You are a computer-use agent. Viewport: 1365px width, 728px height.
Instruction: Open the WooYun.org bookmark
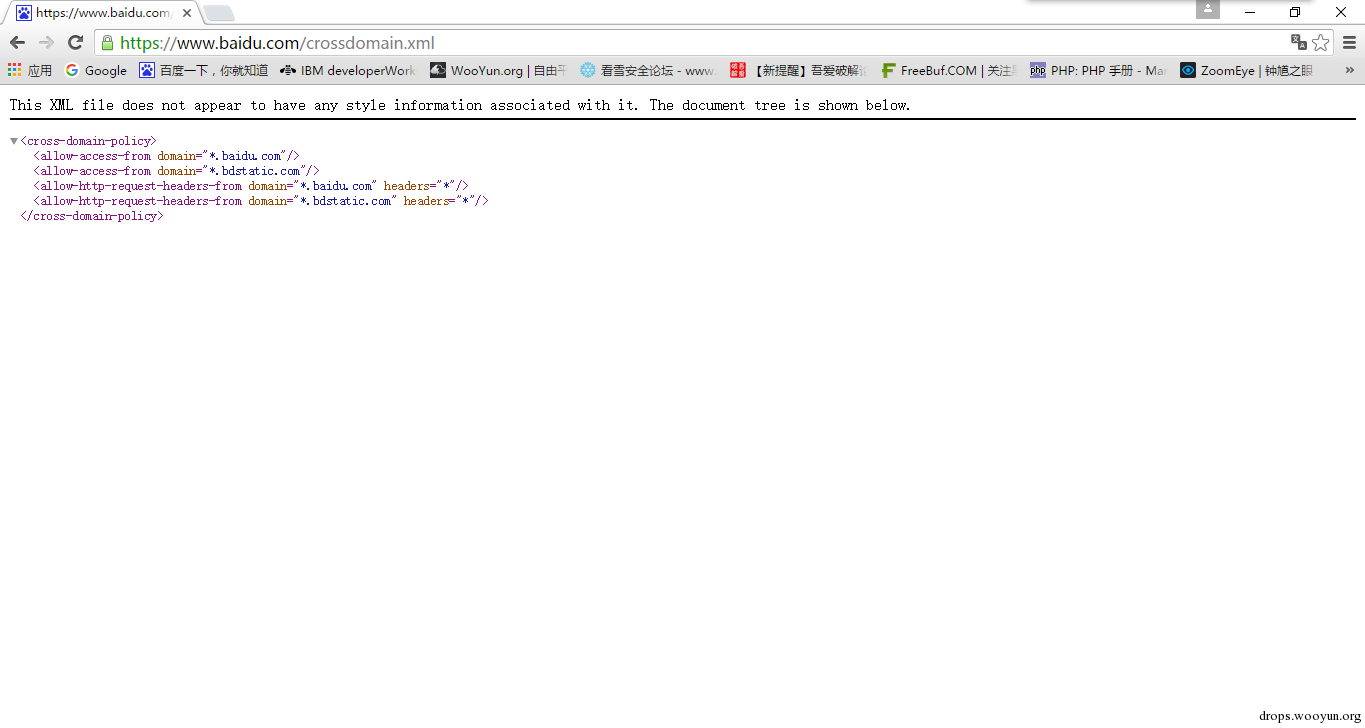coord(498,70)
